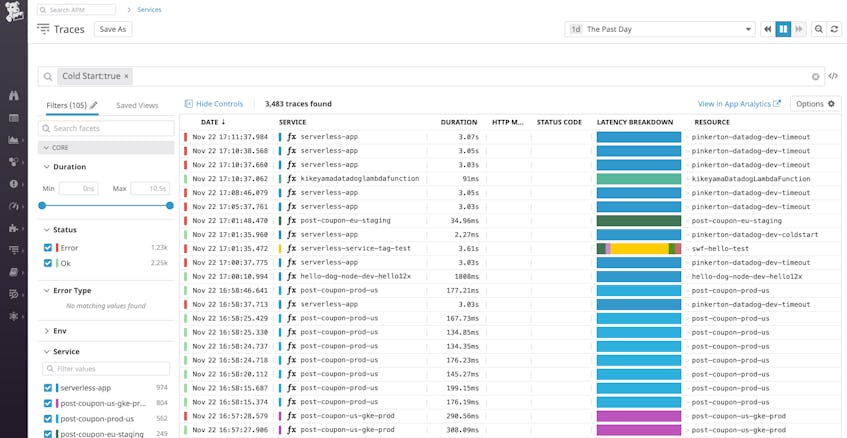Remove the Cold Start:true filter tag
The height and width of the screenshot is (438, 847).
tap(126, 77)
